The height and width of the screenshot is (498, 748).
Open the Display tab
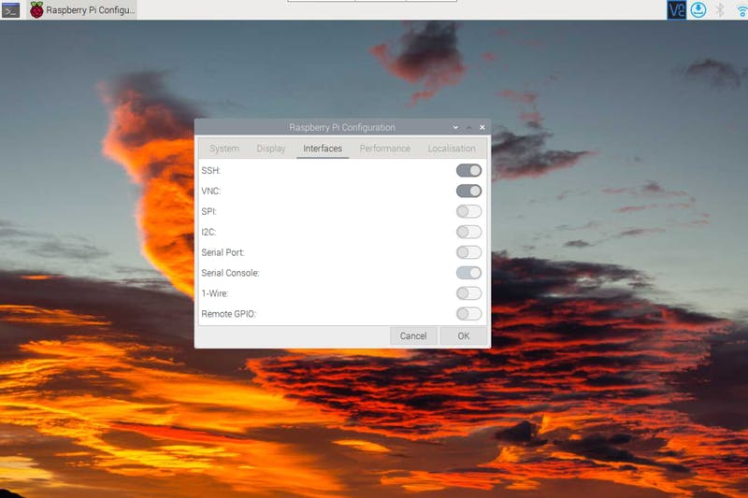(x=271, y=148)
